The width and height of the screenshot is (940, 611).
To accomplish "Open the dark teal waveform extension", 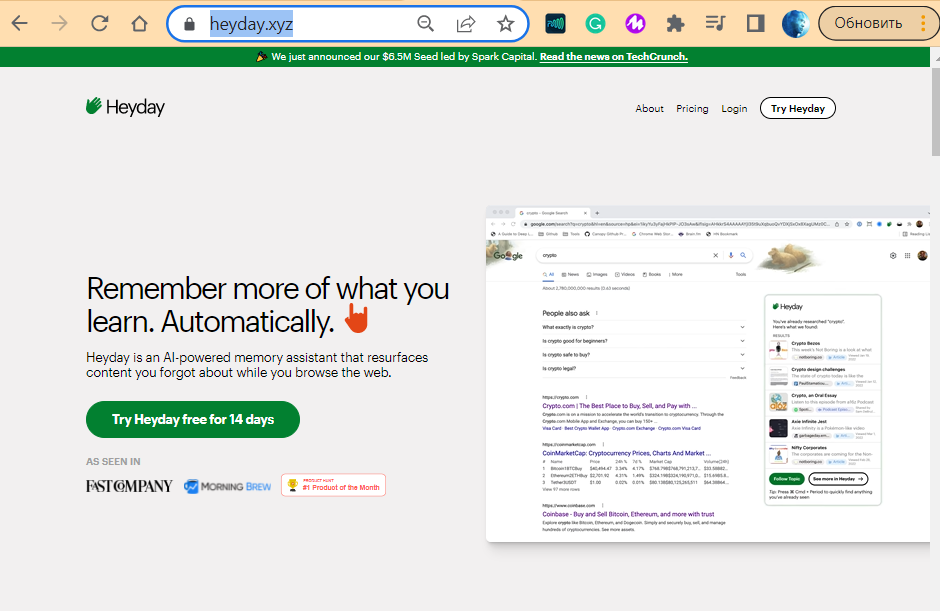I will coord(555,23).
